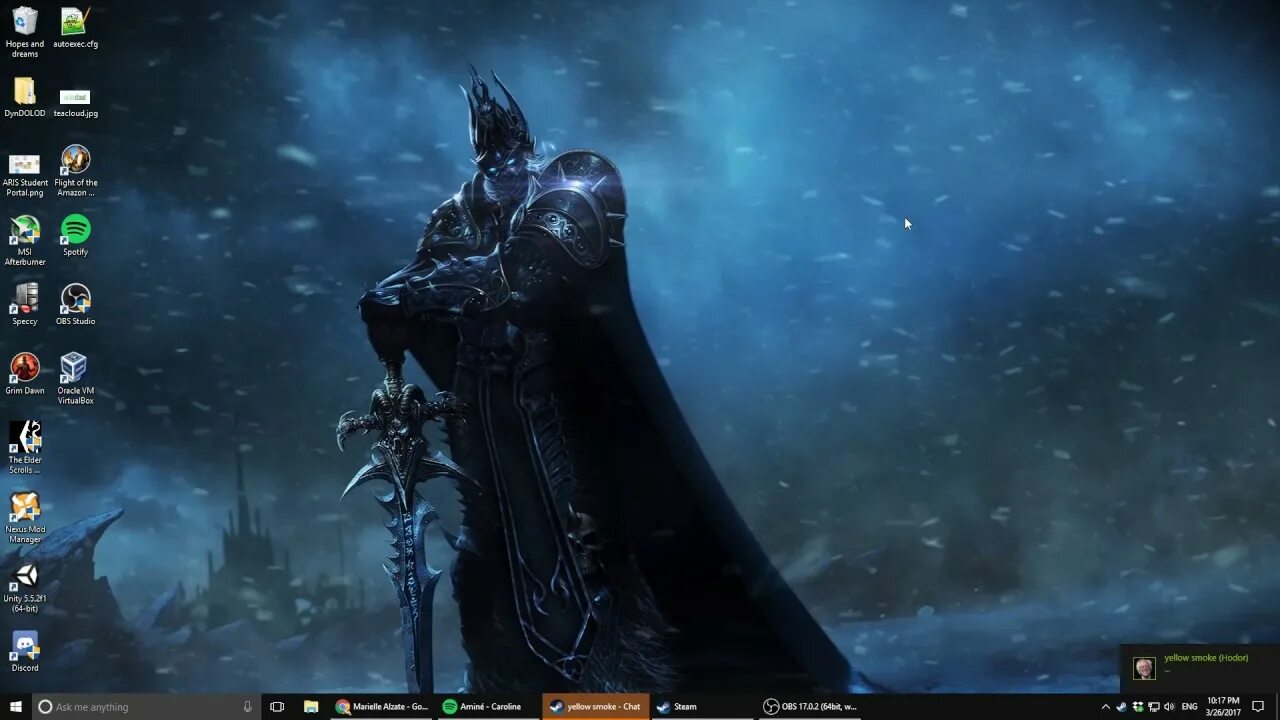Click the Show Desktop strip after Action Center
Viewport: 1280px width, 720px height.
1277,707
